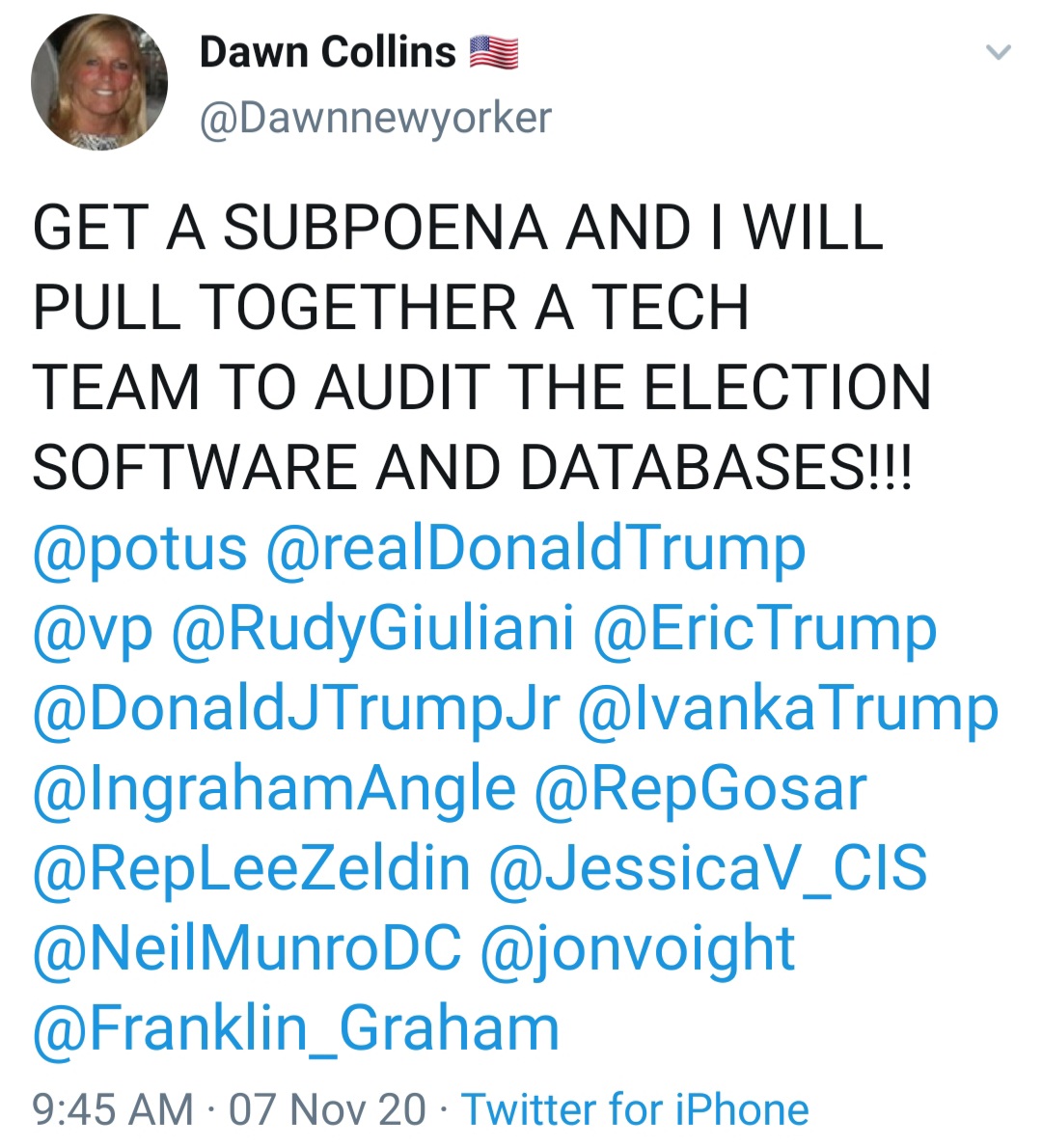
Task: Click the Twitter for iPhone source link
Action: 635,1109
